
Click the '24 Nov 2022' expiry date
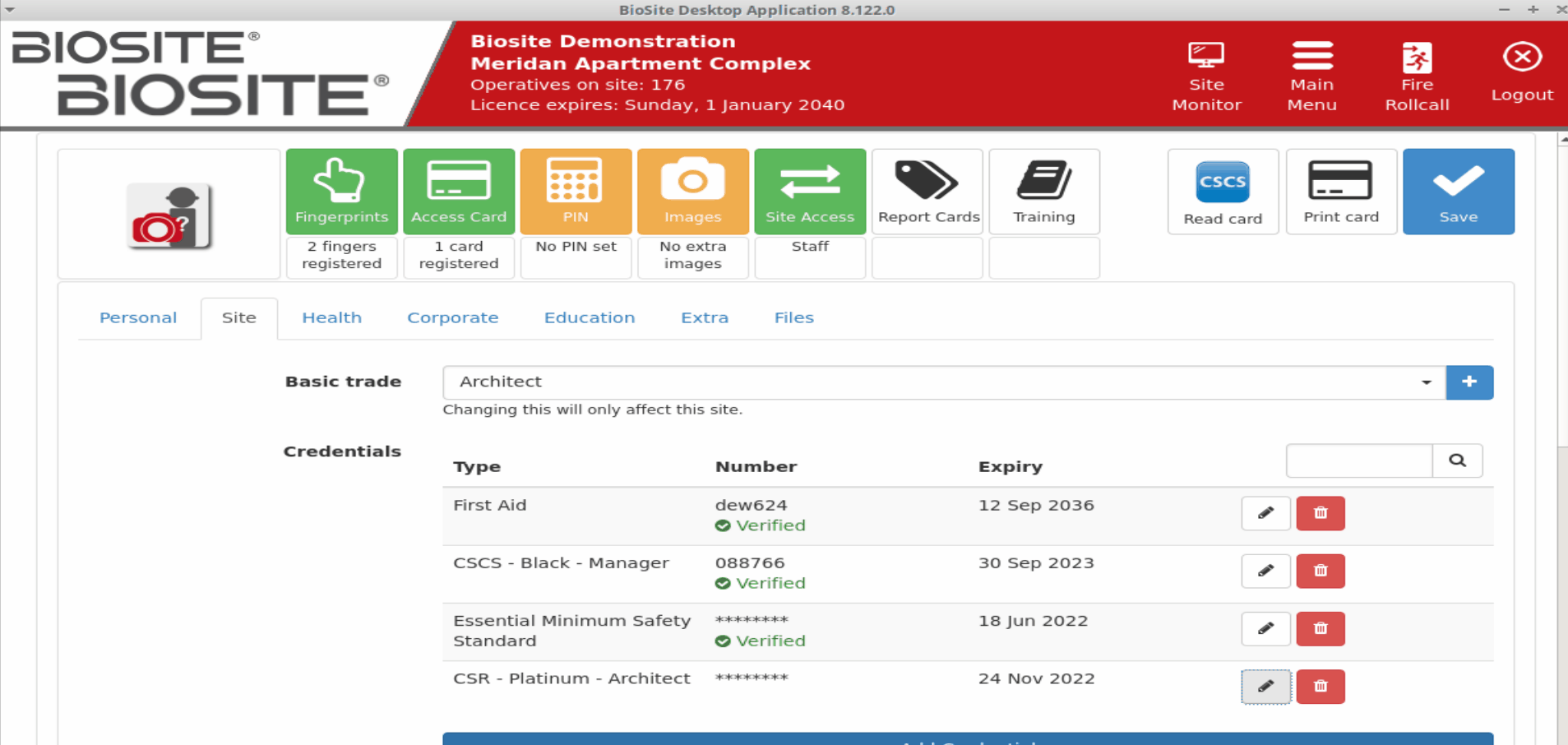pos(1036,678)
